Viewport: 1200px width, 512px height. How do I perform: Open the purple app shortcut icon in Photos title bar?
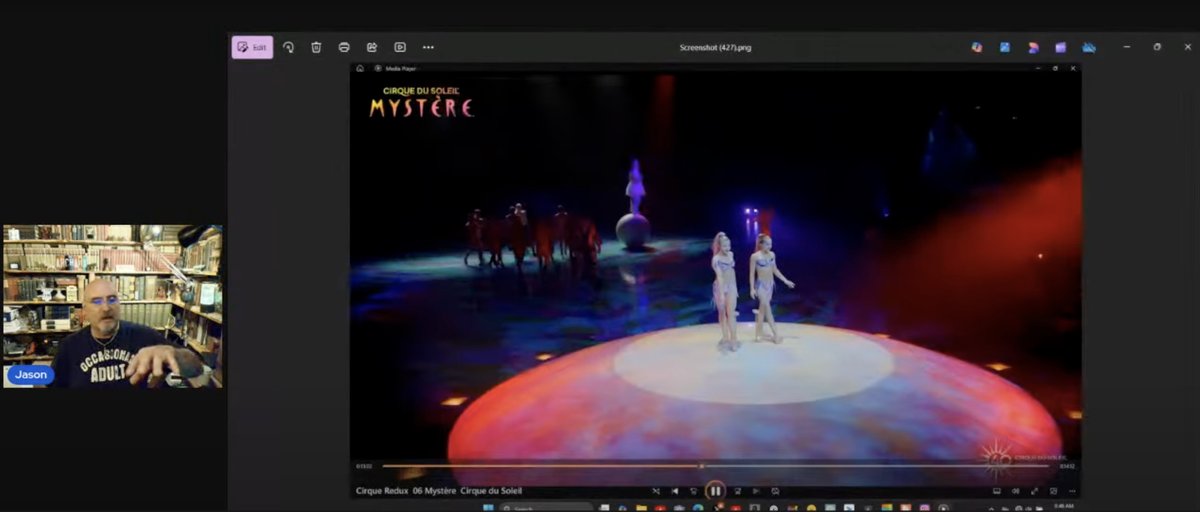pyautogui.click(x=1060, y=47)
